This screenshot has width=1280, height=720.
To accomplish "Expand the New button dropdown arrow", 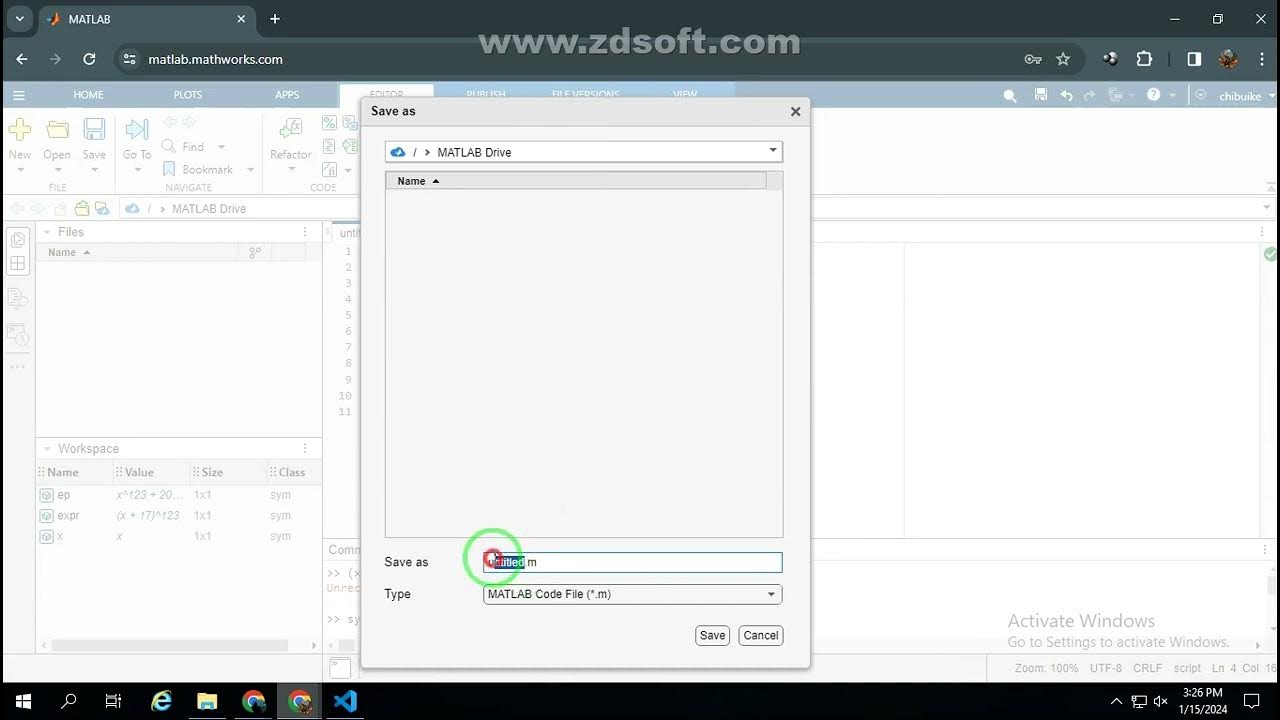I will (20, 171).
